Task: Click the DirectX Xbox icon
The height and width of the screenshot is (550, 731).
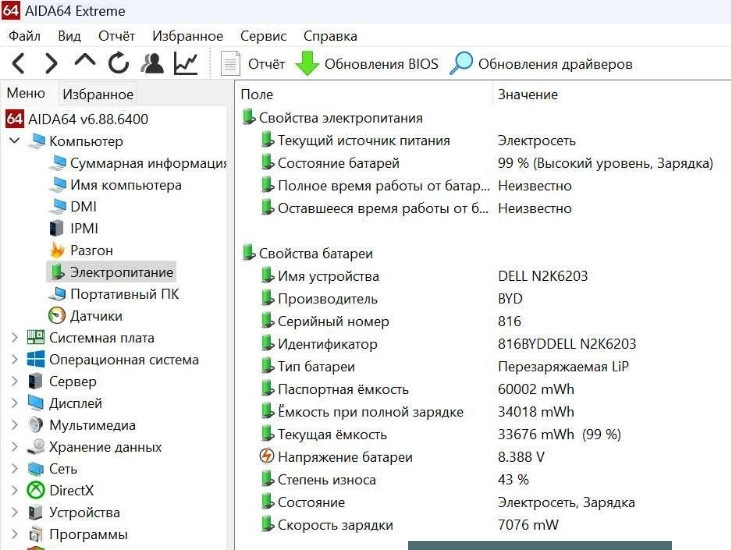Action: point(36,490)
